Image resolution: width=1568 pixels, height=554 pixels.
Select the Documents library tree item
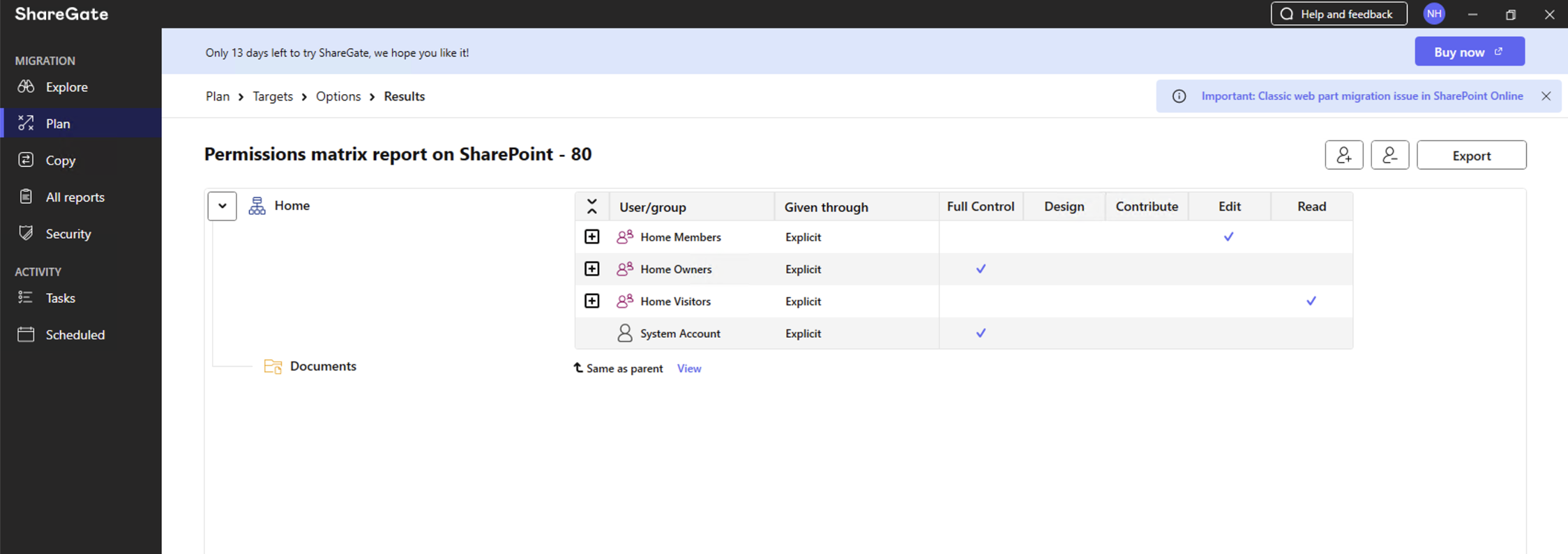323,366
